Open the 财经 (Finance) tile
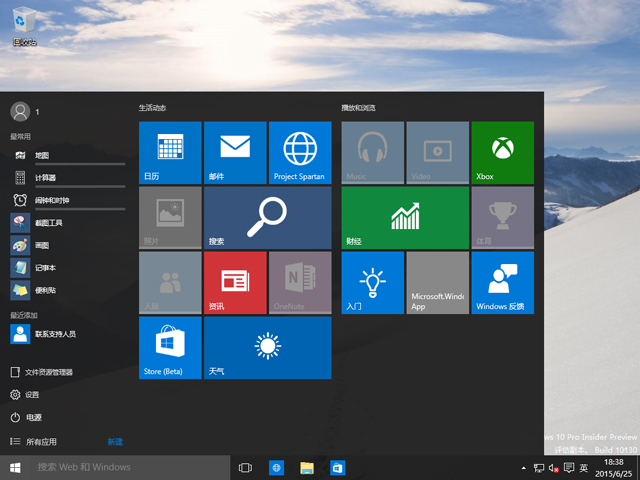This screenshot has width=640, height=480. (405, 218)
